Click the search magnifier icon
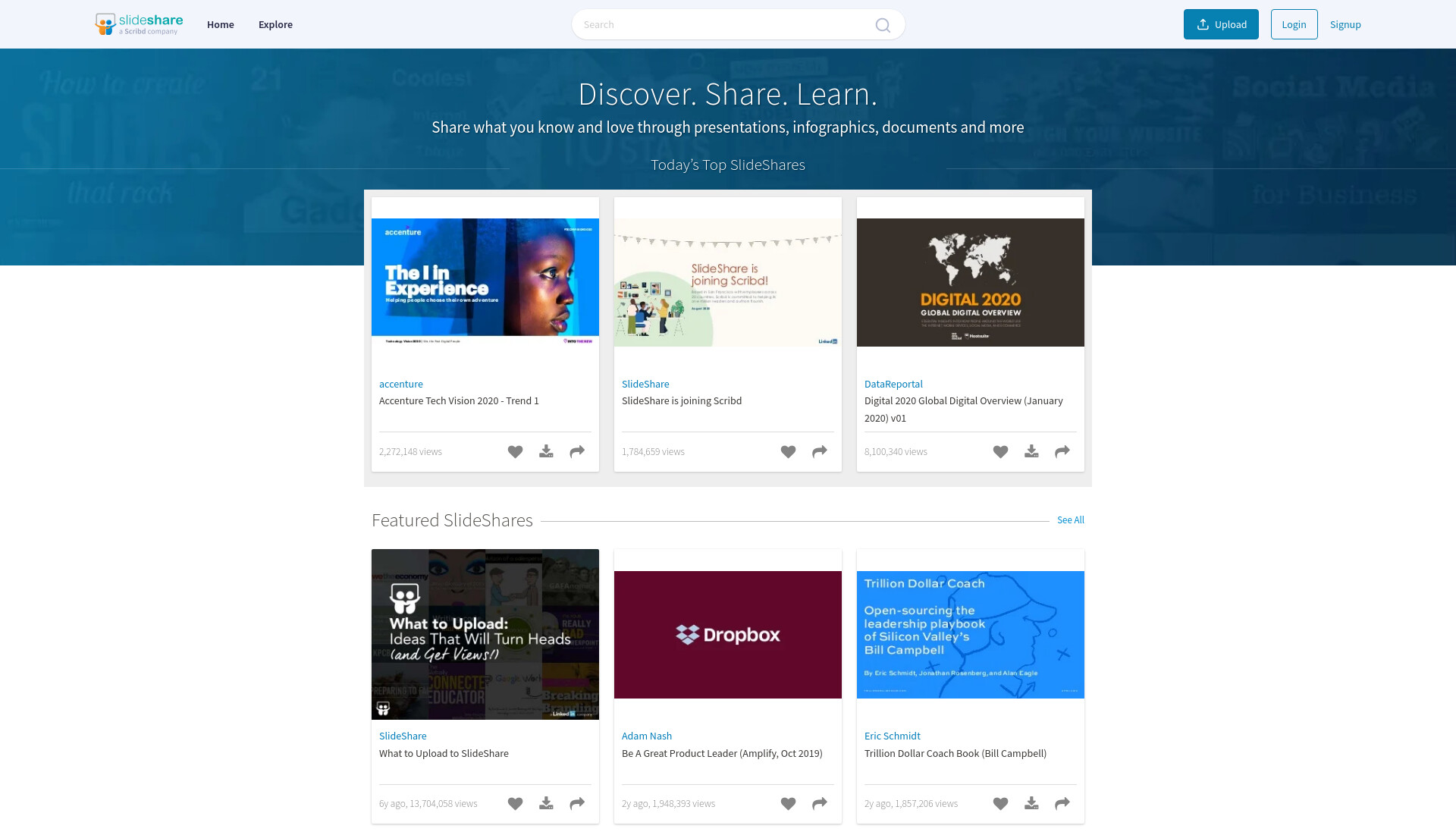The image size is (1456, 832). 883,25
